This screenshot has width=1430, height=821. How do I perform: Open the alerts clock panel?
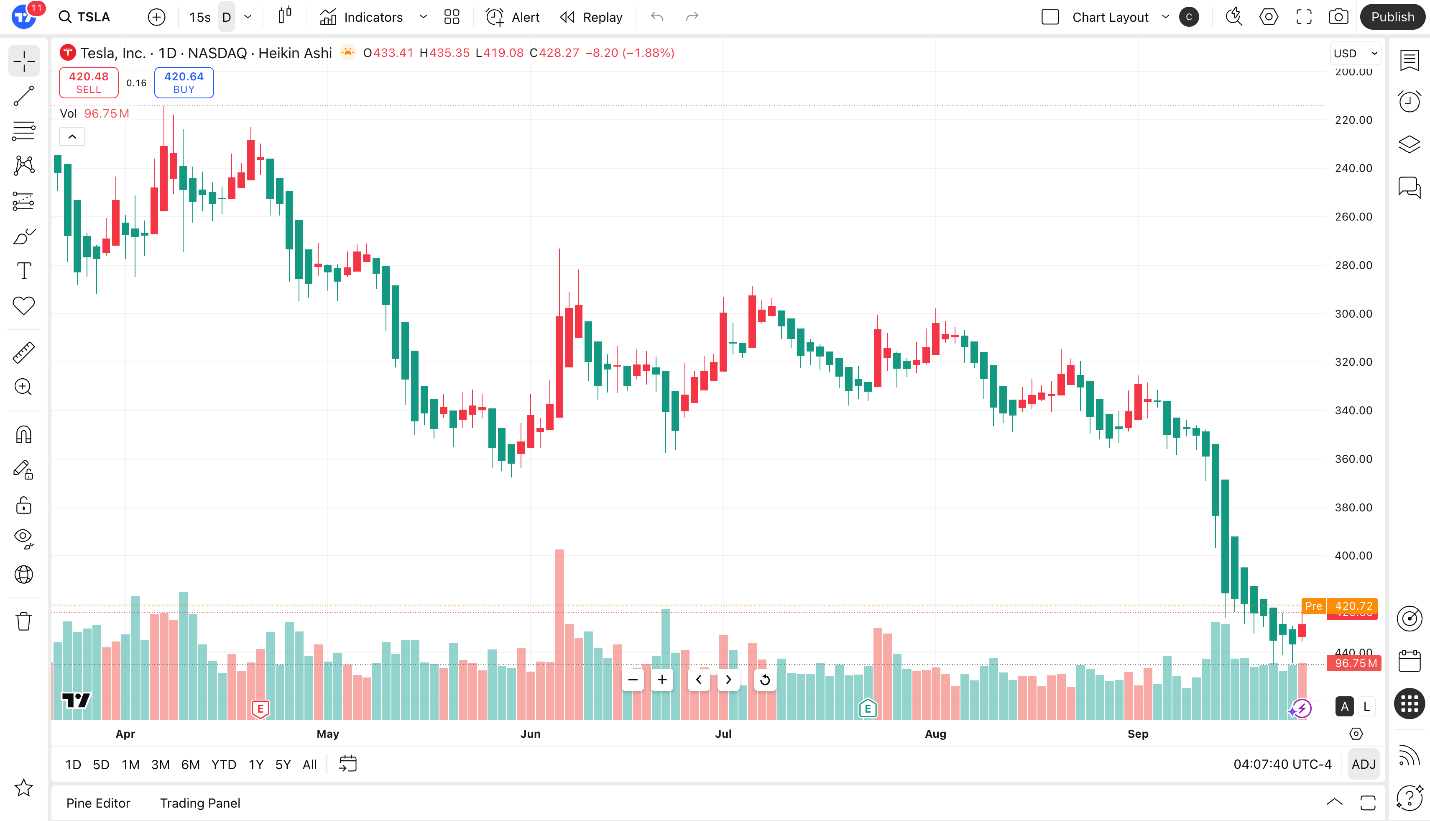1409,101
